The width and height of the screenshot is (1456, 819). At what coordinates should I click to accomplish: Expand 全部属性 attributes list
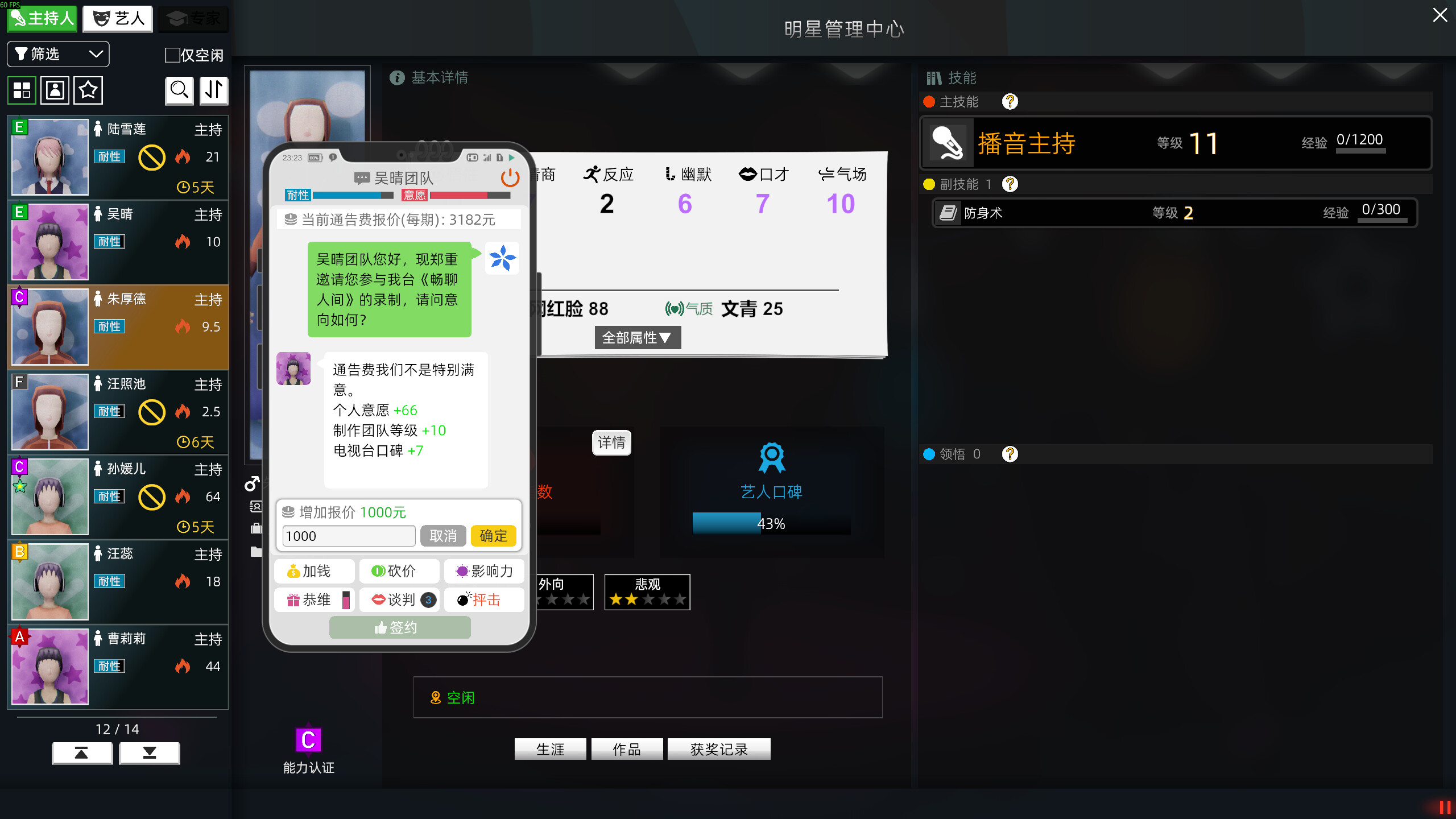click(637, 338)
